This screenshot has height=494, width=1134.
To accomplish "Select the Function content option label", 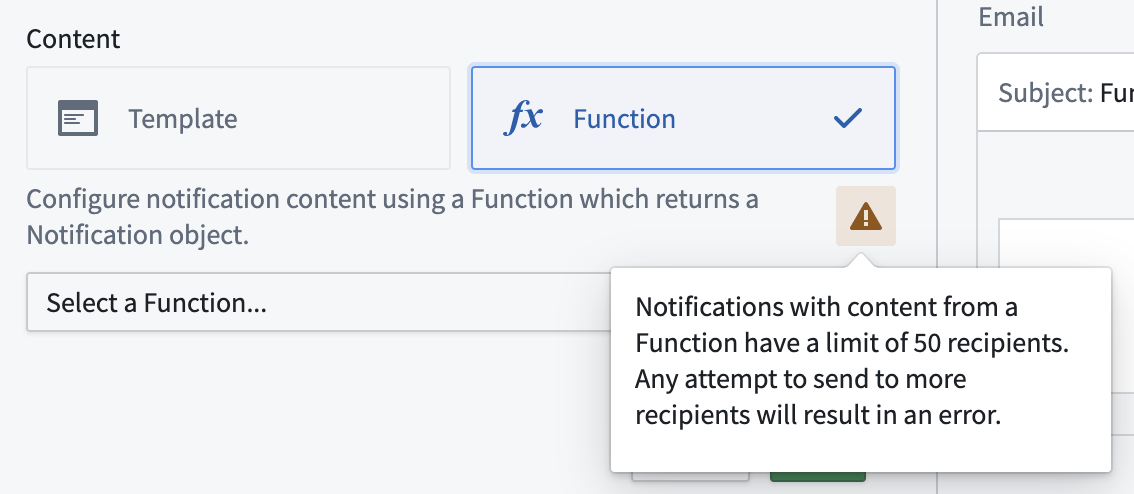I will point(624,119).
